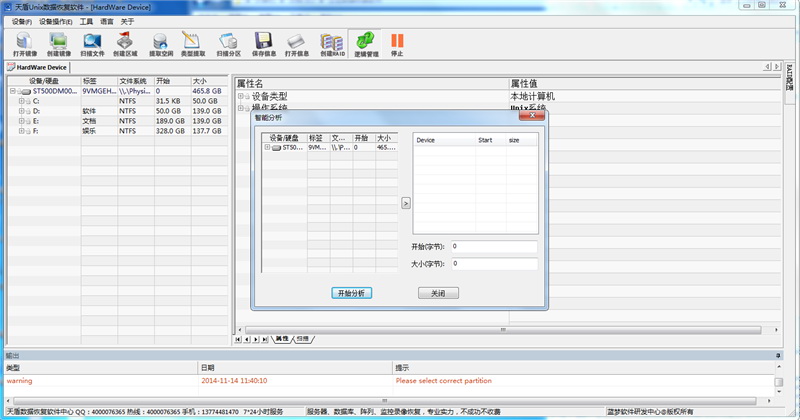Click the warning entry in output panel
Image resolution: width=800 pixels, height=420 pixels.
19,381
